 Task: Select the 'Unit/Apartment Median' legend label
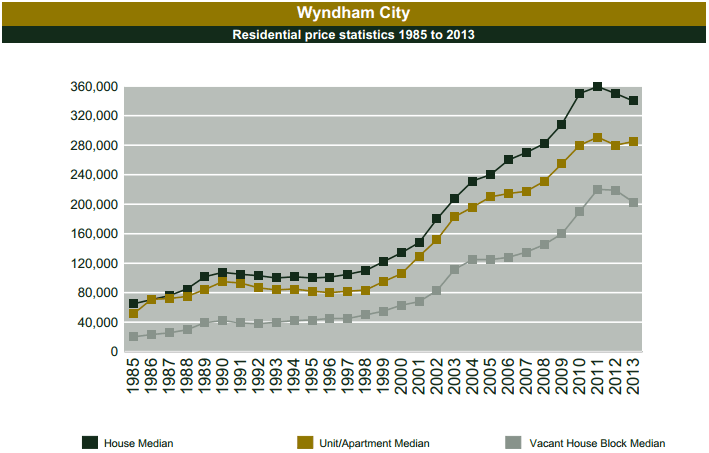[x=374, y=444]
